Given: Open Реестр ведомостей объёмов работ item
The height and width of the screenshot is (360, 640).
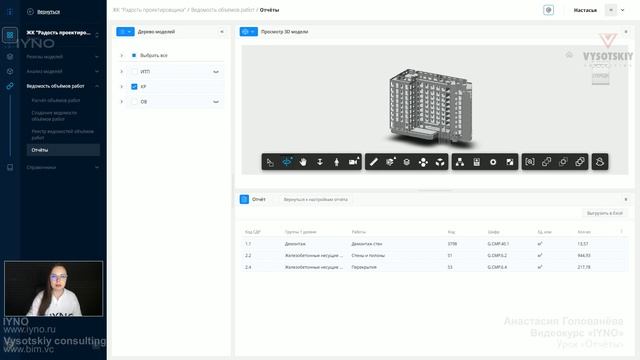Looking at the screenshot, I should (62, 135).
